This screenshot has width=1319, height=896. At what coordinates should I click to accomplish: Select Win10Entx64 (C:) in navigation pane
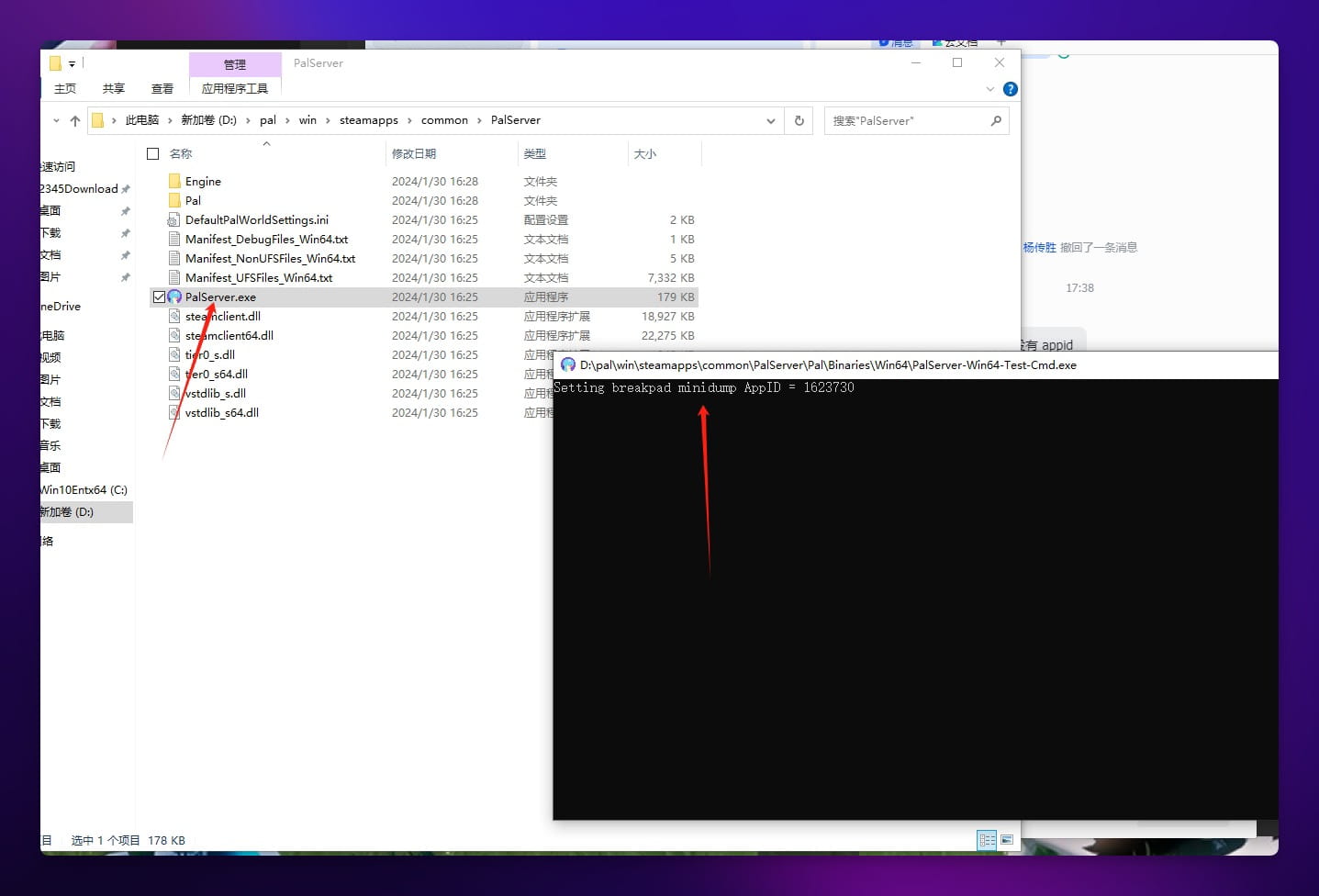pos(84,490)
